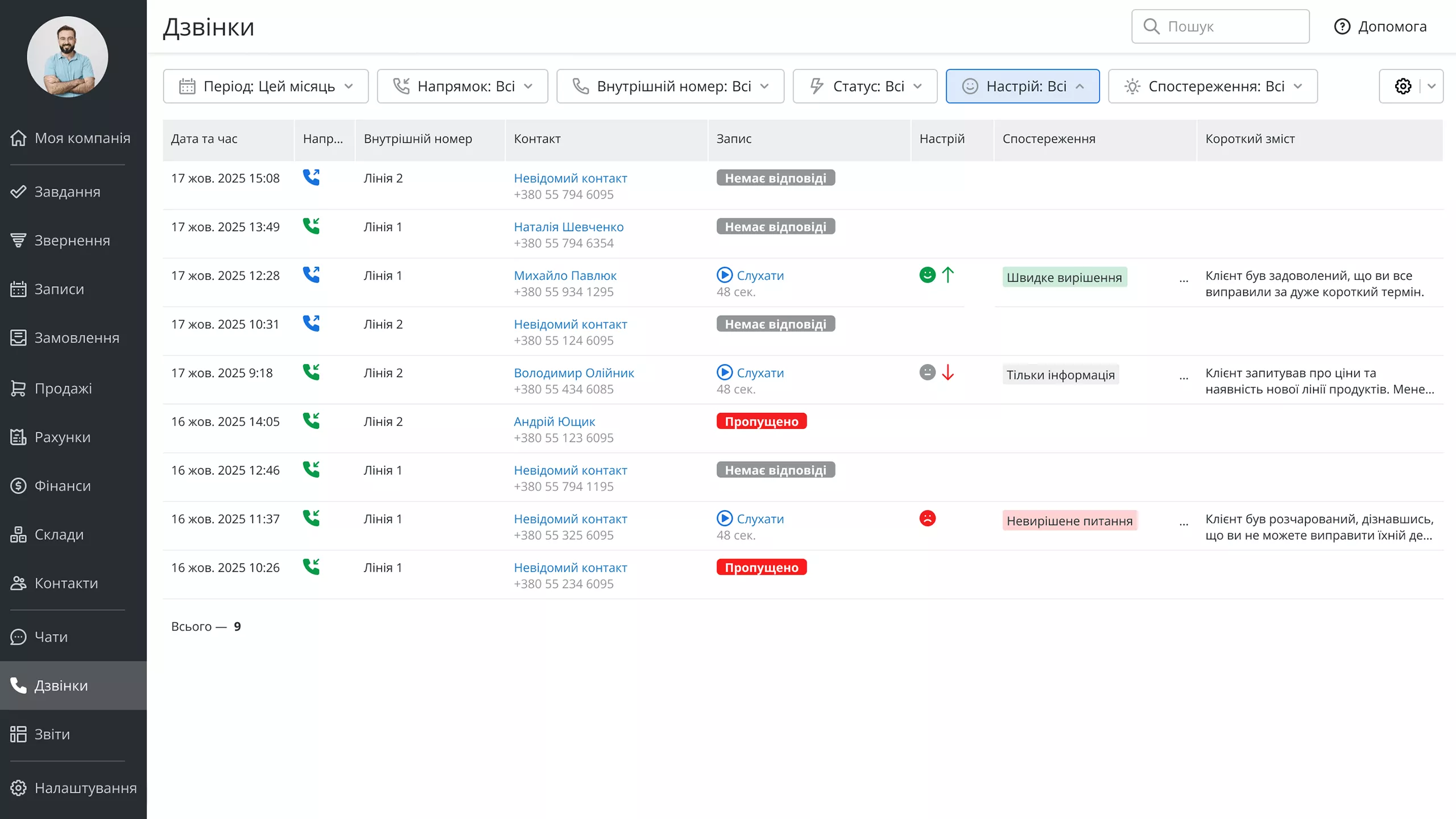The height and width of the screenshot is (819, 1456).
Task: Expand observations ellipsis for 16 жов. 11:37 row
Action: [1184, 523]
